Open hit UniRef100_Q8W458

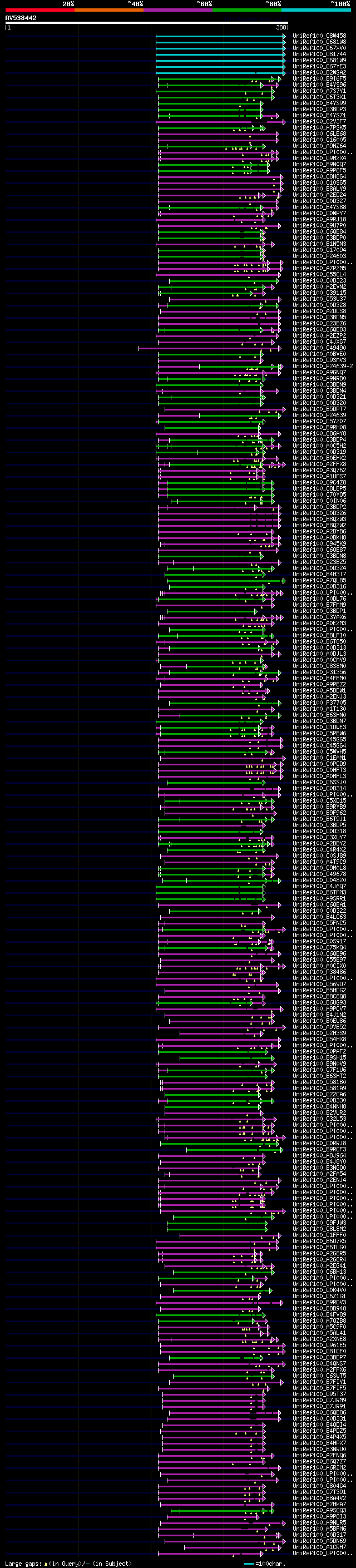pos(319,36)
